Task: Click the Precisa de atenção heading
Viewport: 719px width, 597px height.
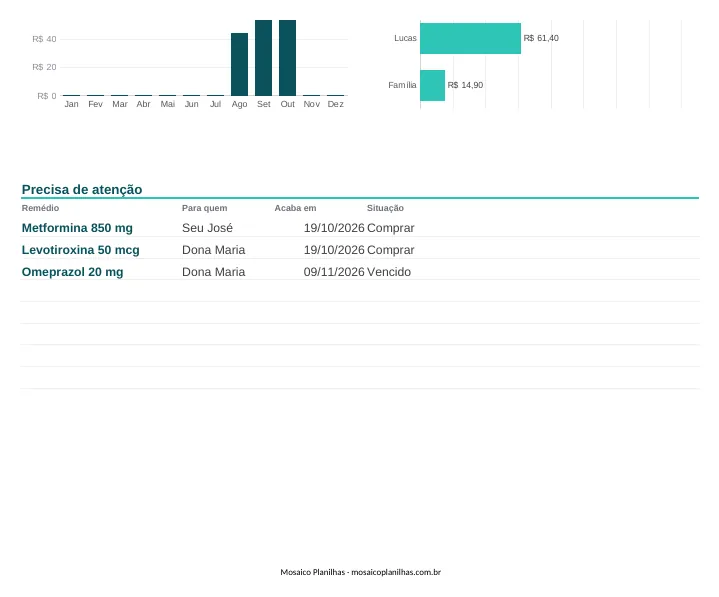Action: (82, 189)
